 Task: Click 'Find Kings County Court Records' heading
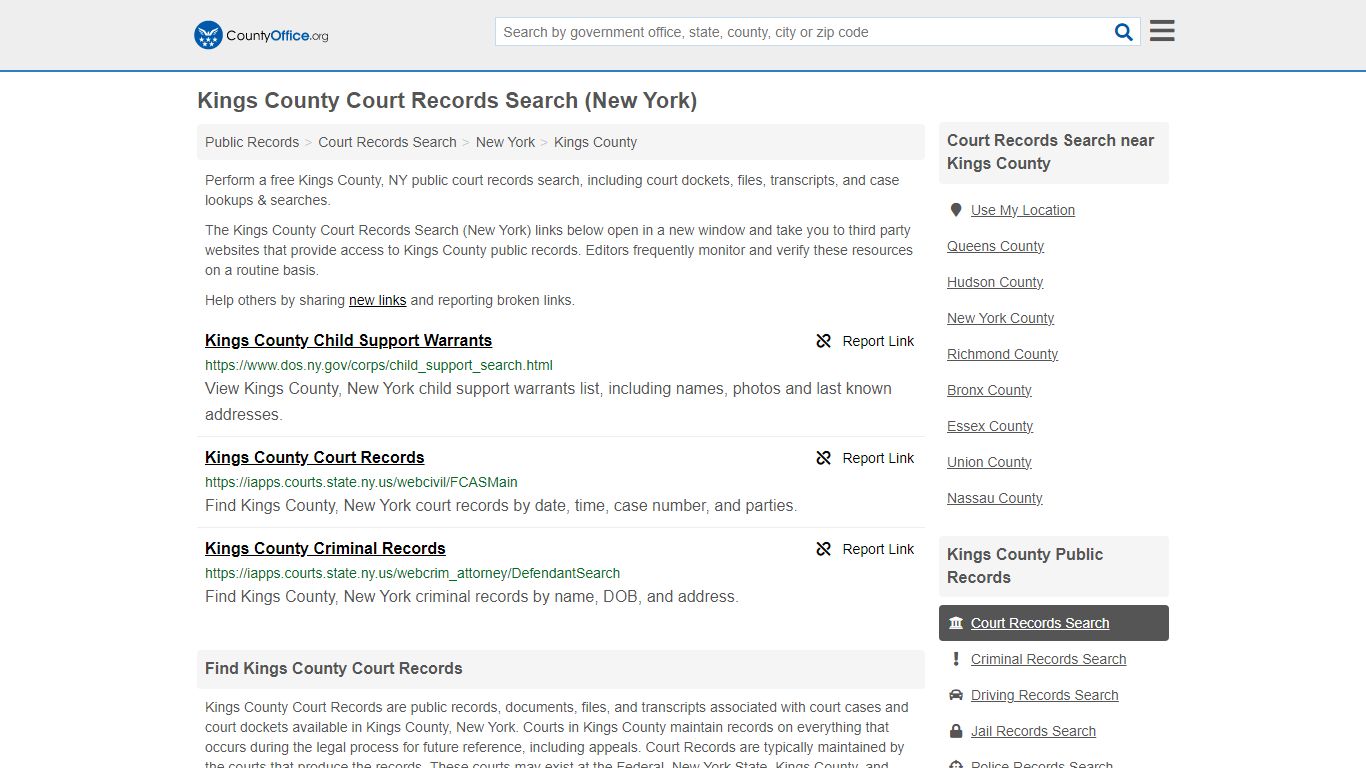point(333,668)
